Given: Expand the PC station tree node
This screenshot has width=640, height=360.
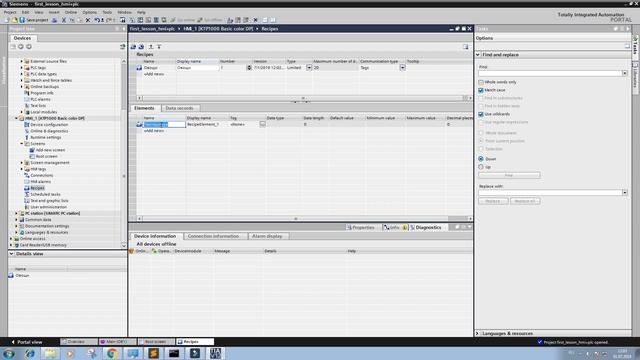Looking at the screenshot, I should 17,213.
